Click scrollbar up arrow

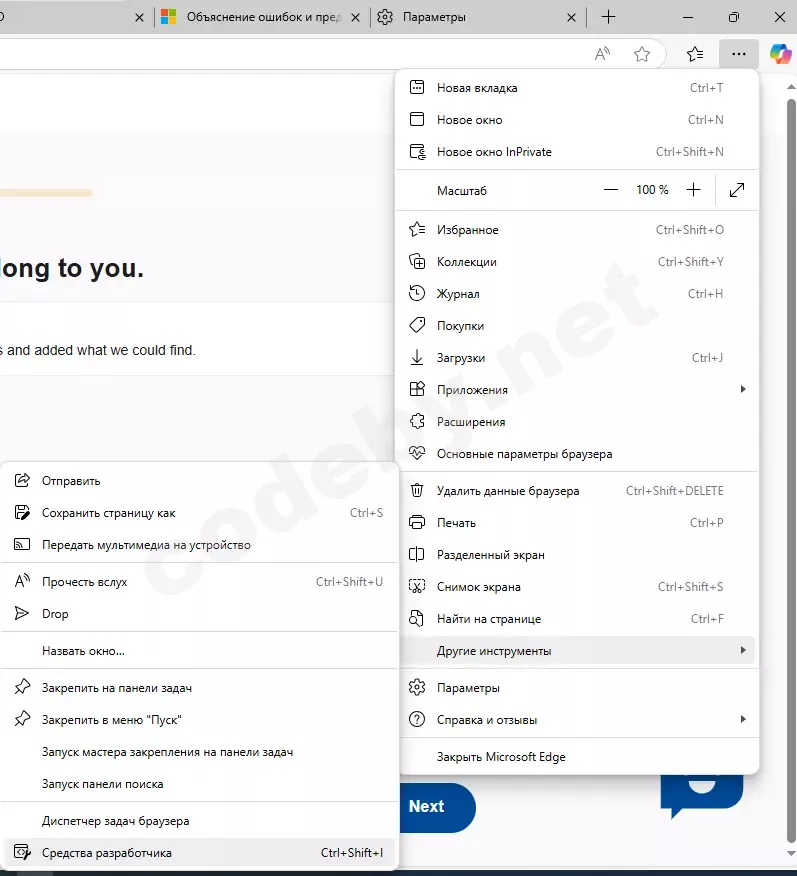click(791, 87)
